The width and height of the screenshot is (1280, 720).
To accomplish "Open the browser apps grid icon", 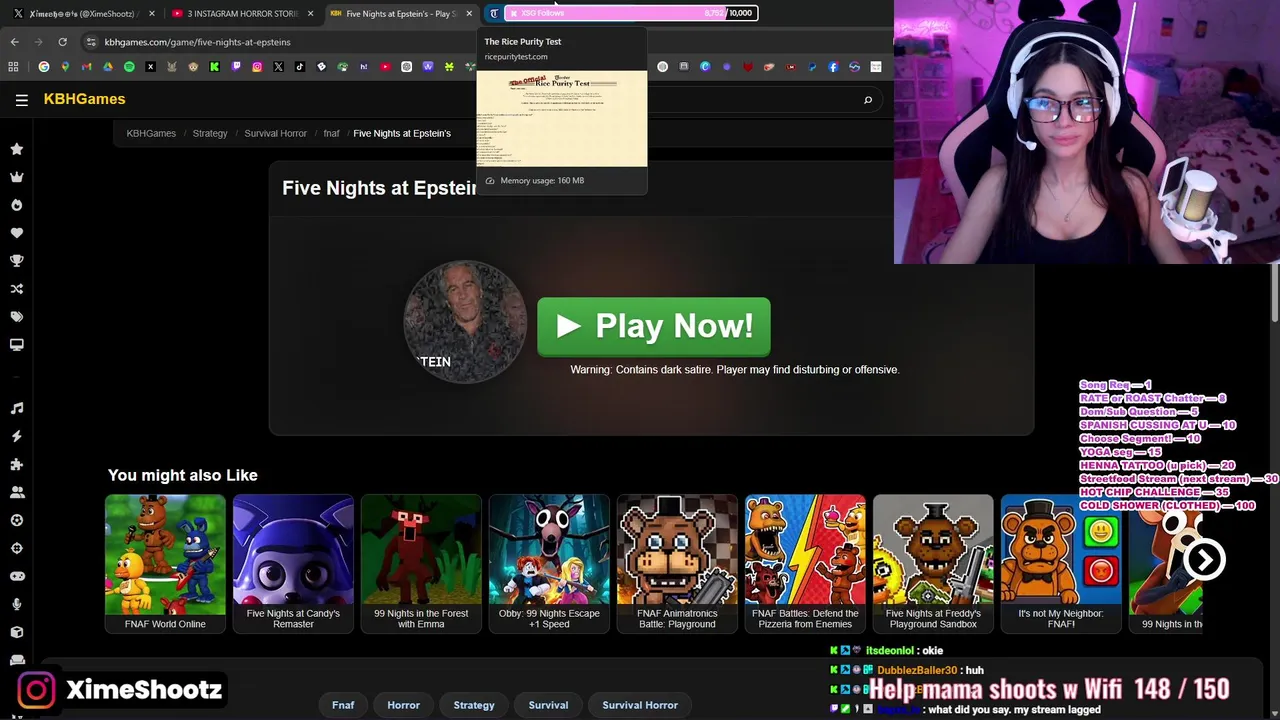I will (x=13, y=67).
